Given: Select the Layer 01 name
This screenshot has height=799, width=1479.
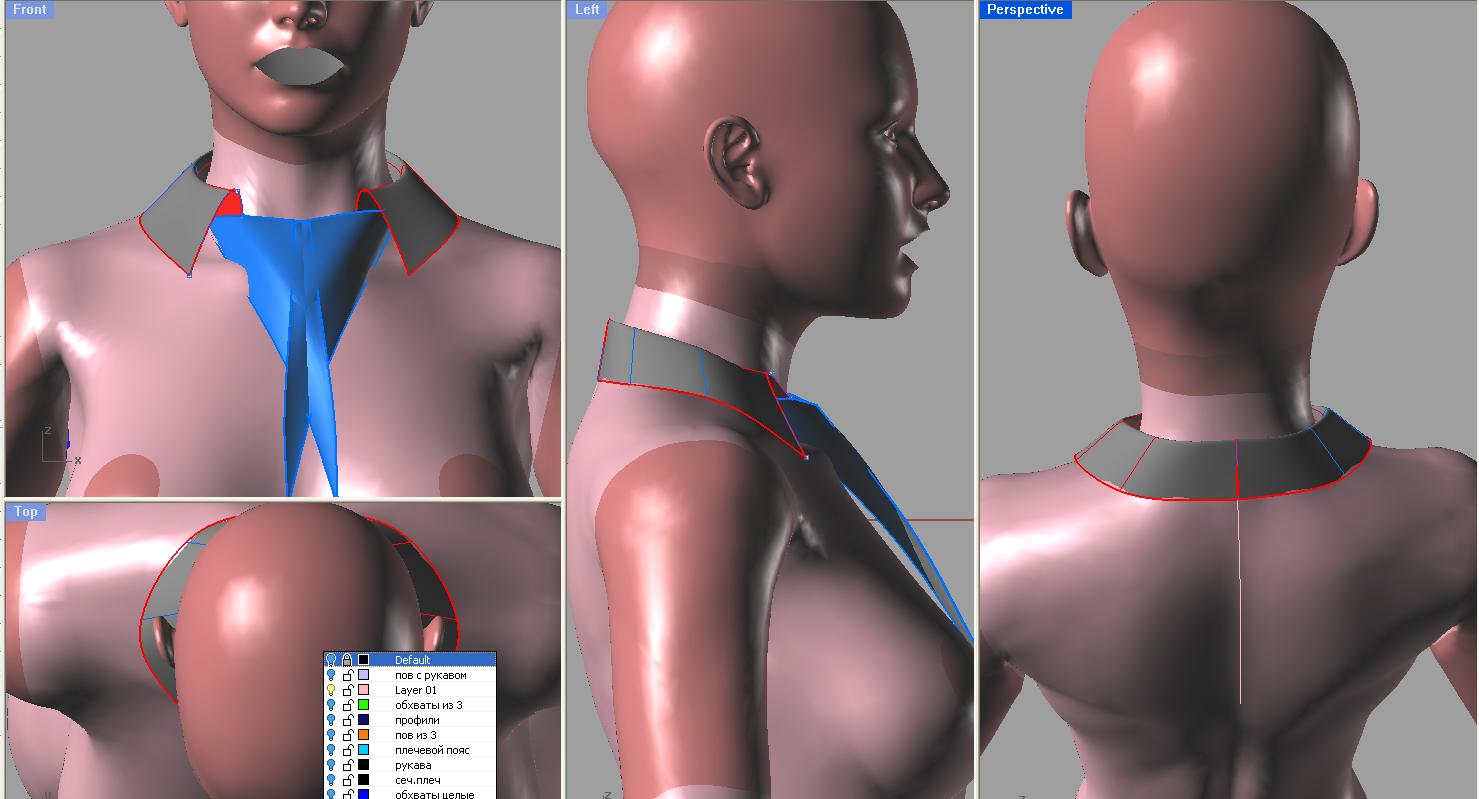Looking at the screenshot, I should coord(416,690).
